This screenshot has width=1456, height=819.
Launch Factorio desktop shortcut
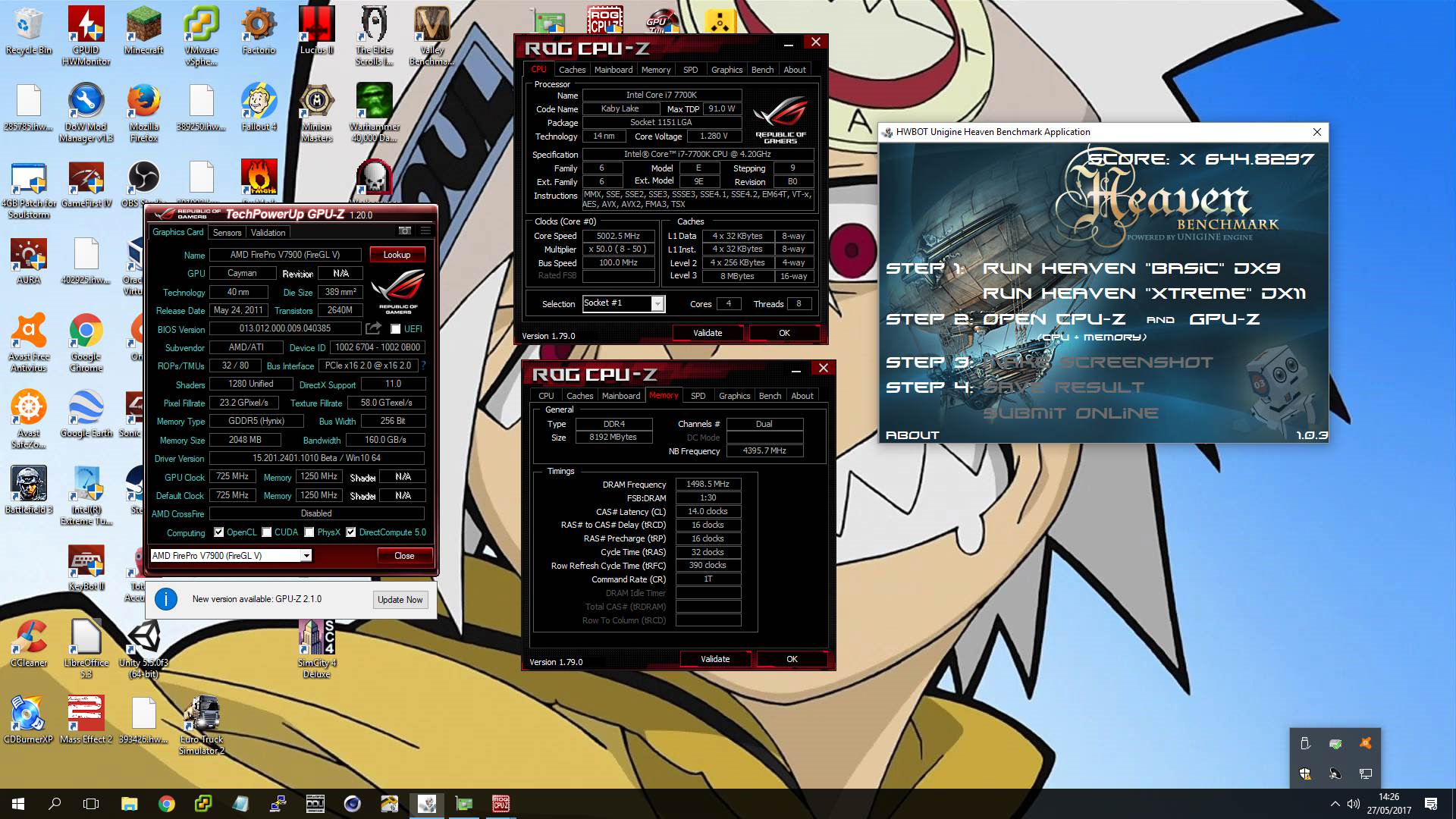[x=259, y=31]
